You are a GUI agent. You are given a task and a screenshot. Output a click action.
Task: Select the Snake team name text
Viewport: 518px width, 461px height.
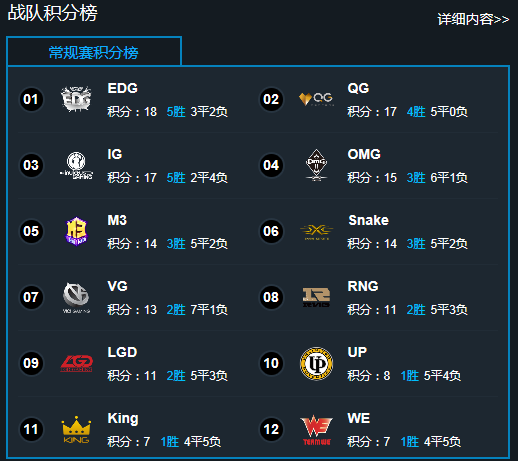pos(368,220)
